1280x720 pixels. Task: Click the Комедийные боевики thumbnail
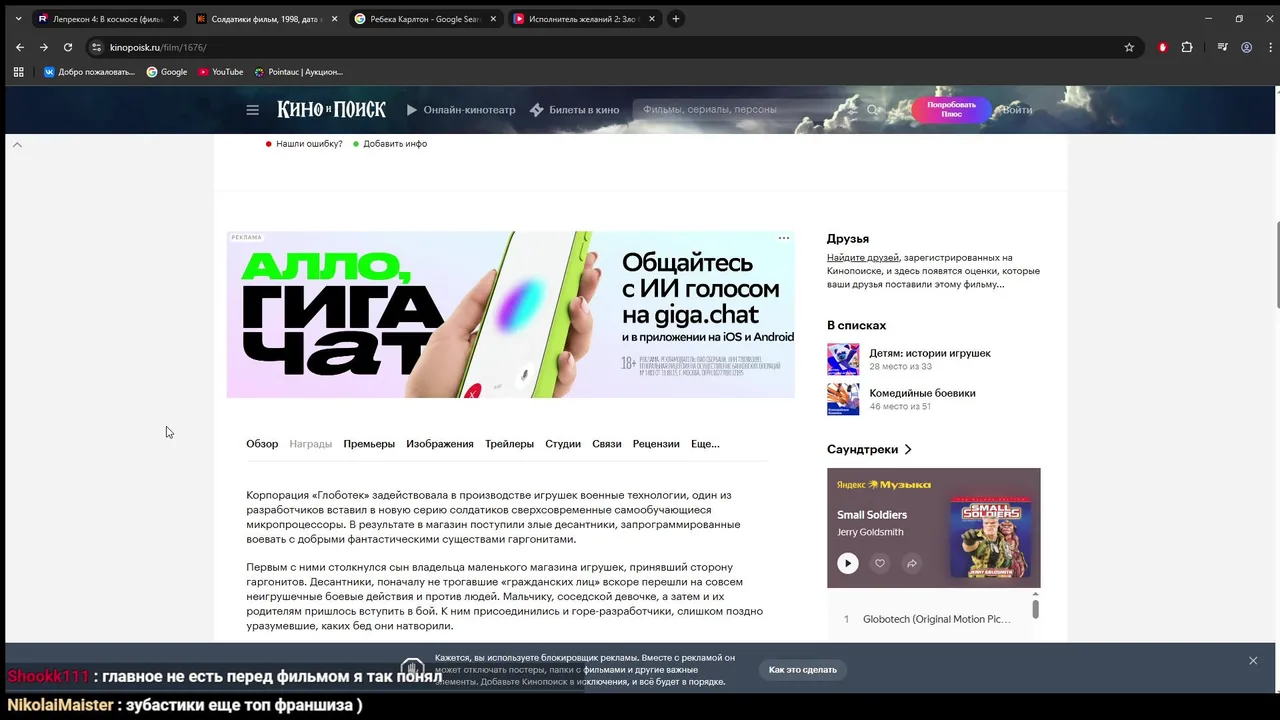point(843,399)
